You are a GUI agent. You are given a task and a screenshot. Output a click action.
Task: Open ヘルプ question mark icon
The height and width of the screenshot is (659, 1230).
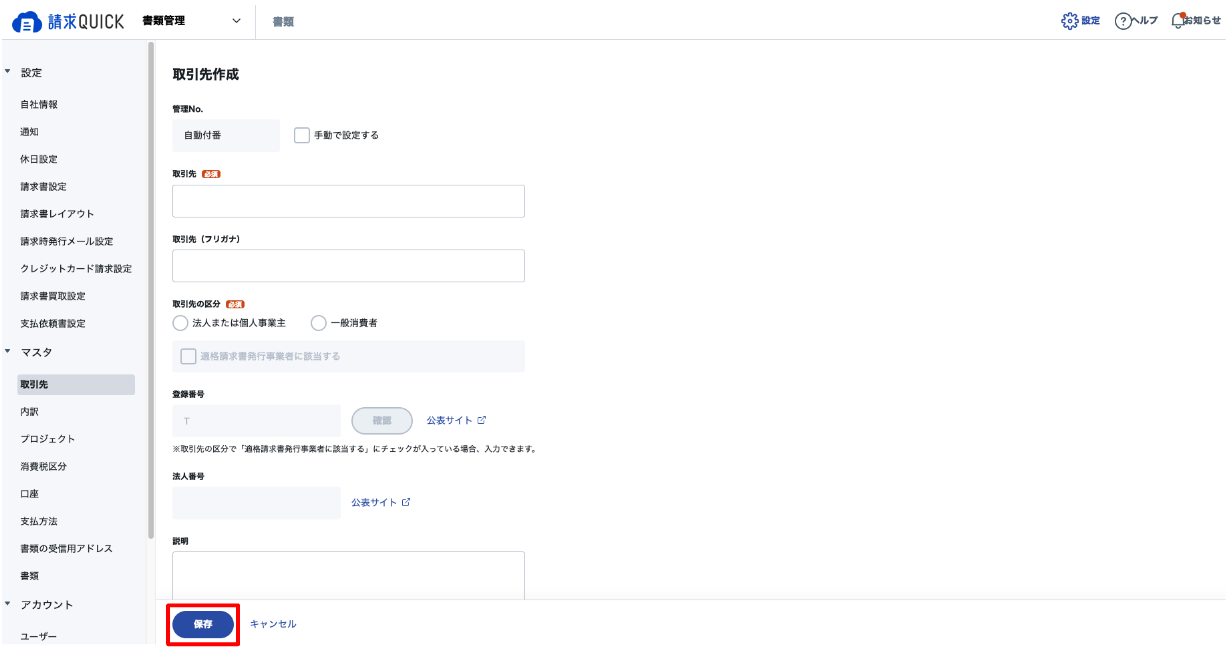[x=1122, y=20]
